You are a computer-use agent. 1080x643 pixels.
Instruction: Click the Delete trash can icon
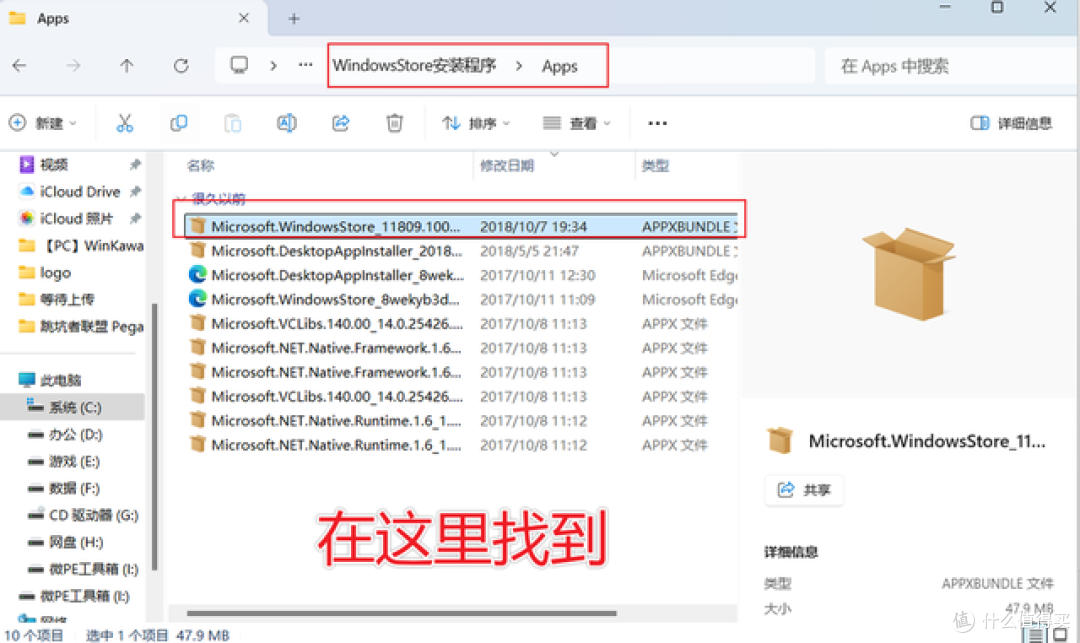tap(394, 123)
